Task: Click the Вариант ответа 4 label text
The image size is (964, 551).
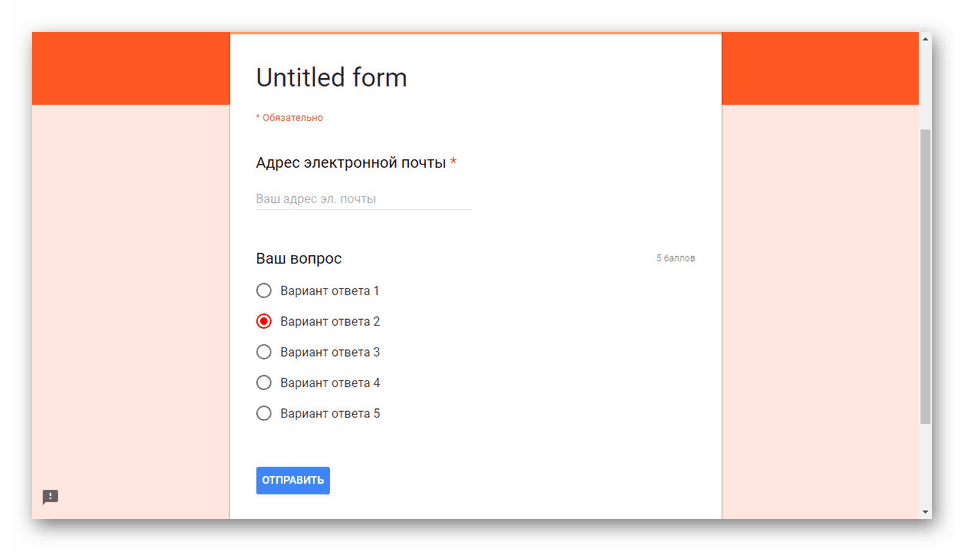Action: point(330,383)
